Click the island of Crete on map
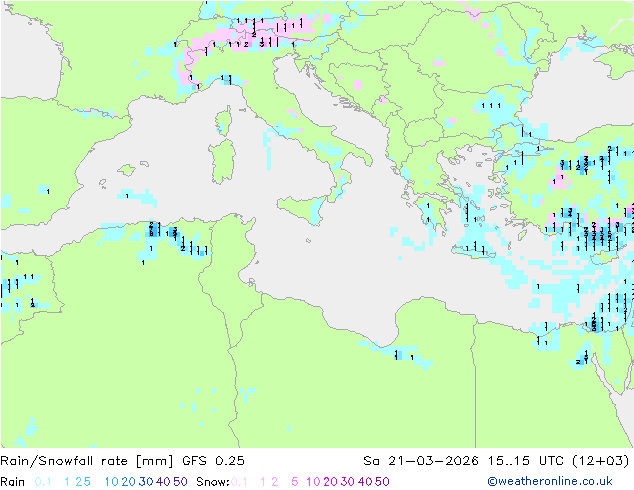634x490 pixels. pos(473,251)
